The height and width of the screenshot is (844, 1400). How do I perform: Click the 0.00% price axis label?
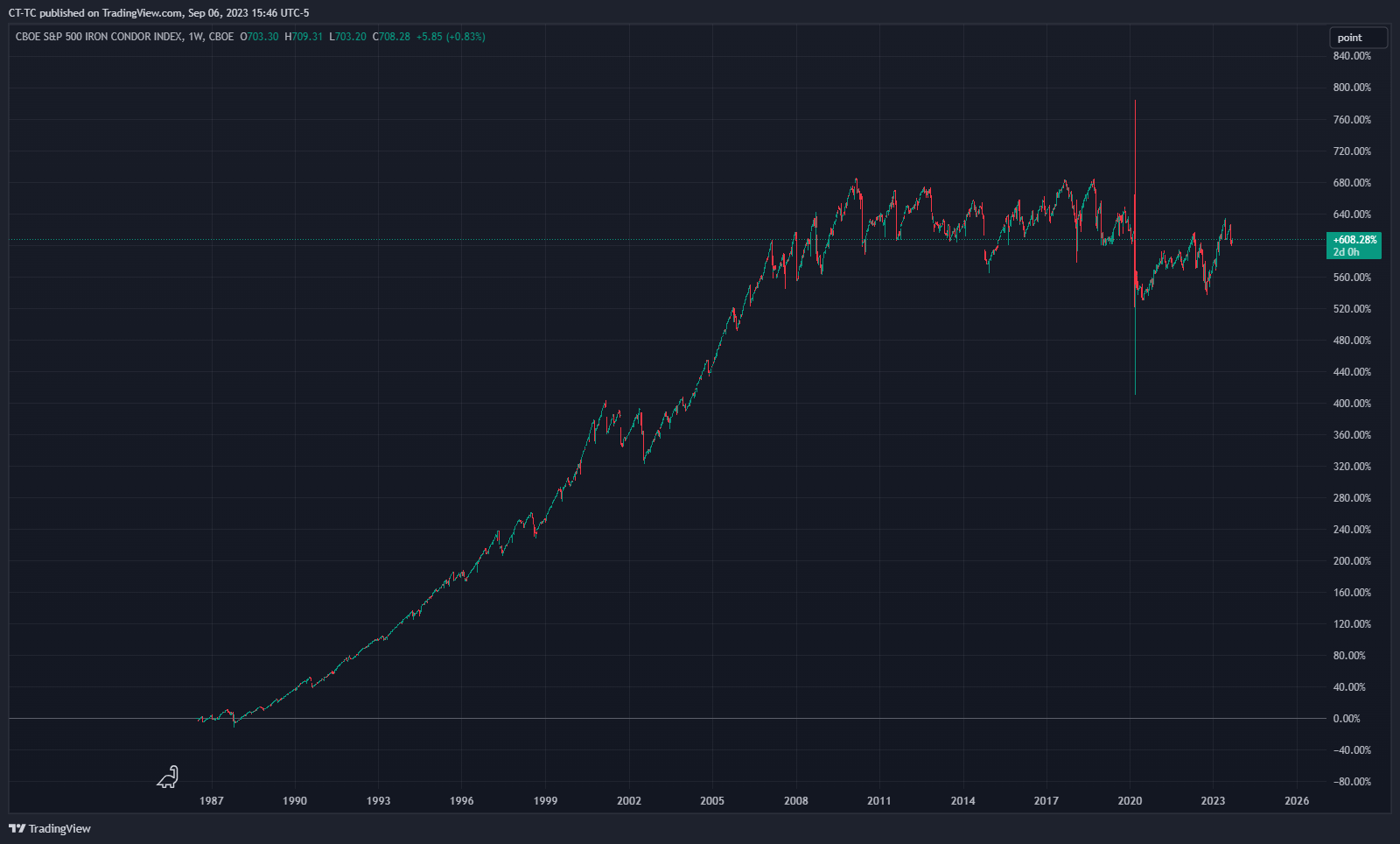[x=1346, y=719]
